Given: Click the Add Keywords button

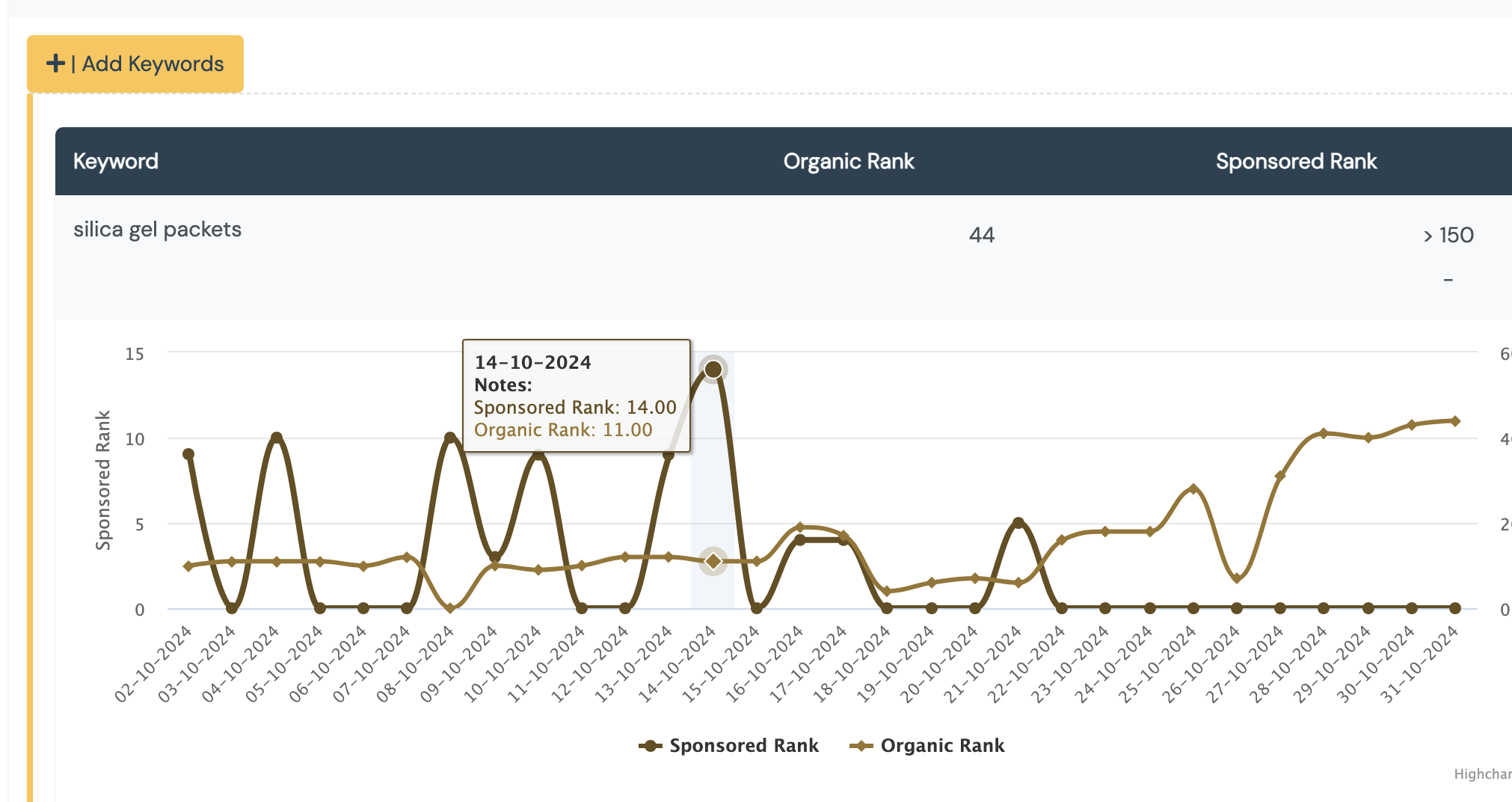Looking at the screenshot, I should click(x=135, y=64).
